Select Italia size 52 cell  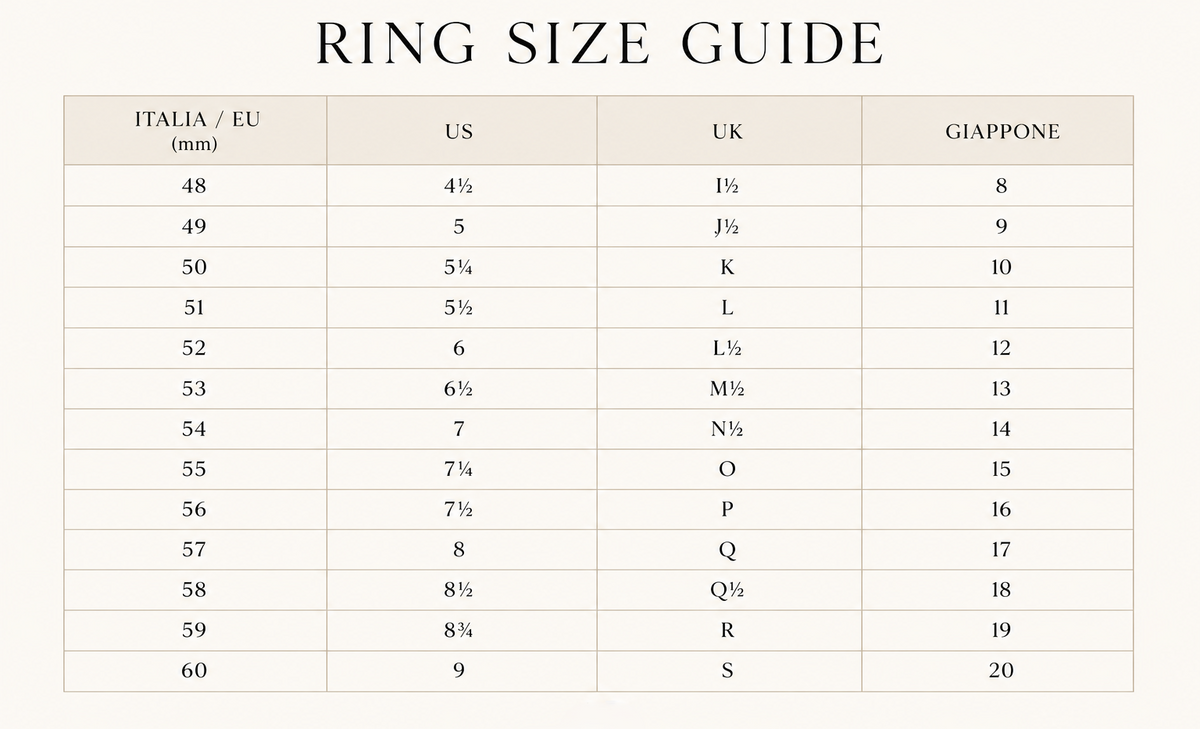coord(195,348)
